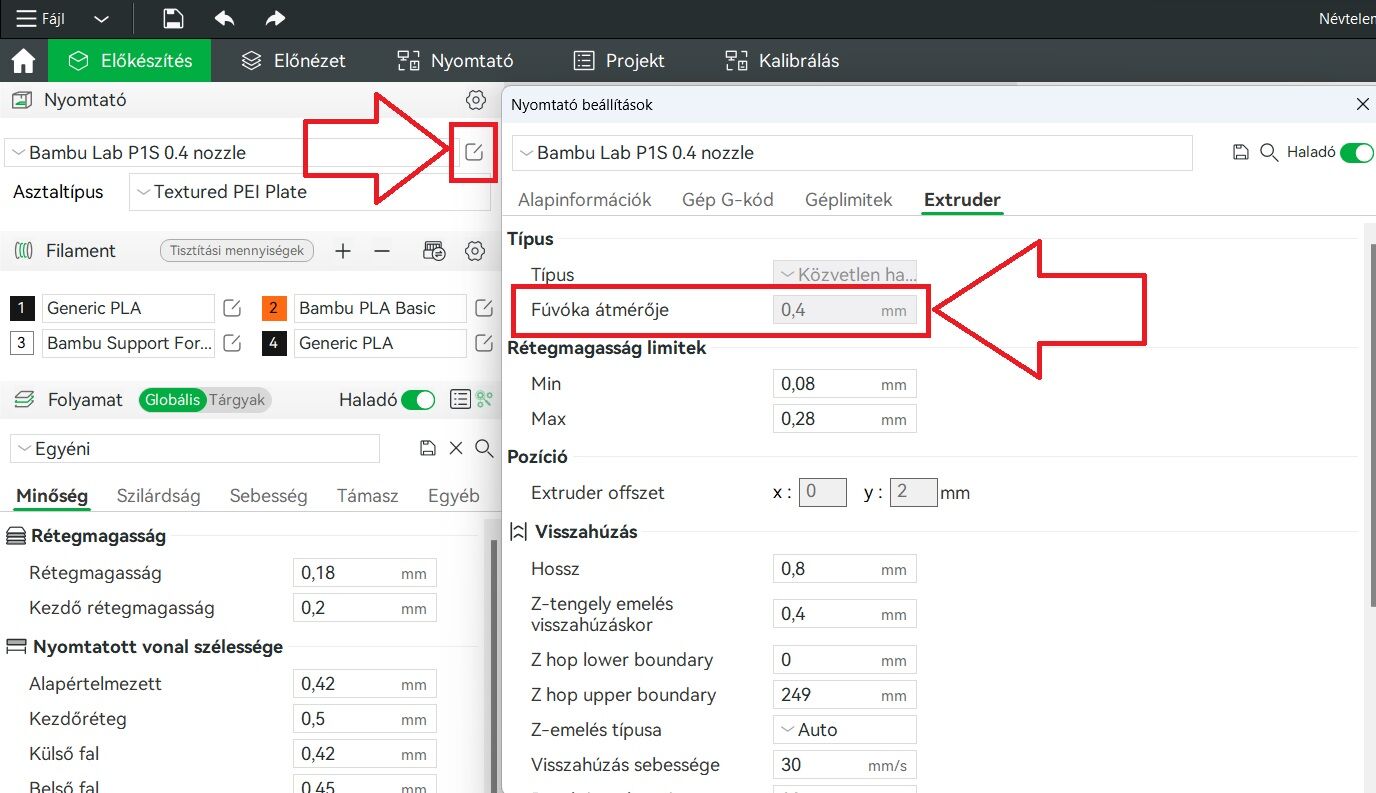Edit filament 1 Generic PLA preset
The height and width of the screenshot is (793, 1376).
(x=232, y=308)
